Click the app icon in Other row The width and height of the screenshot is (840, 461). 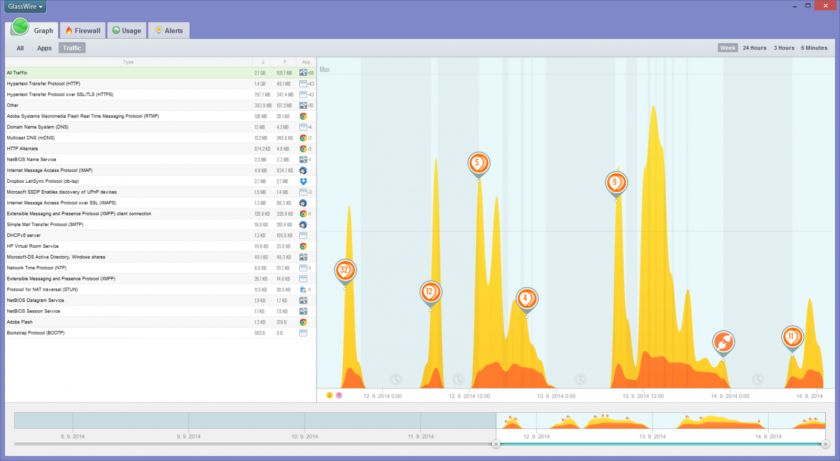coord(303,105)
